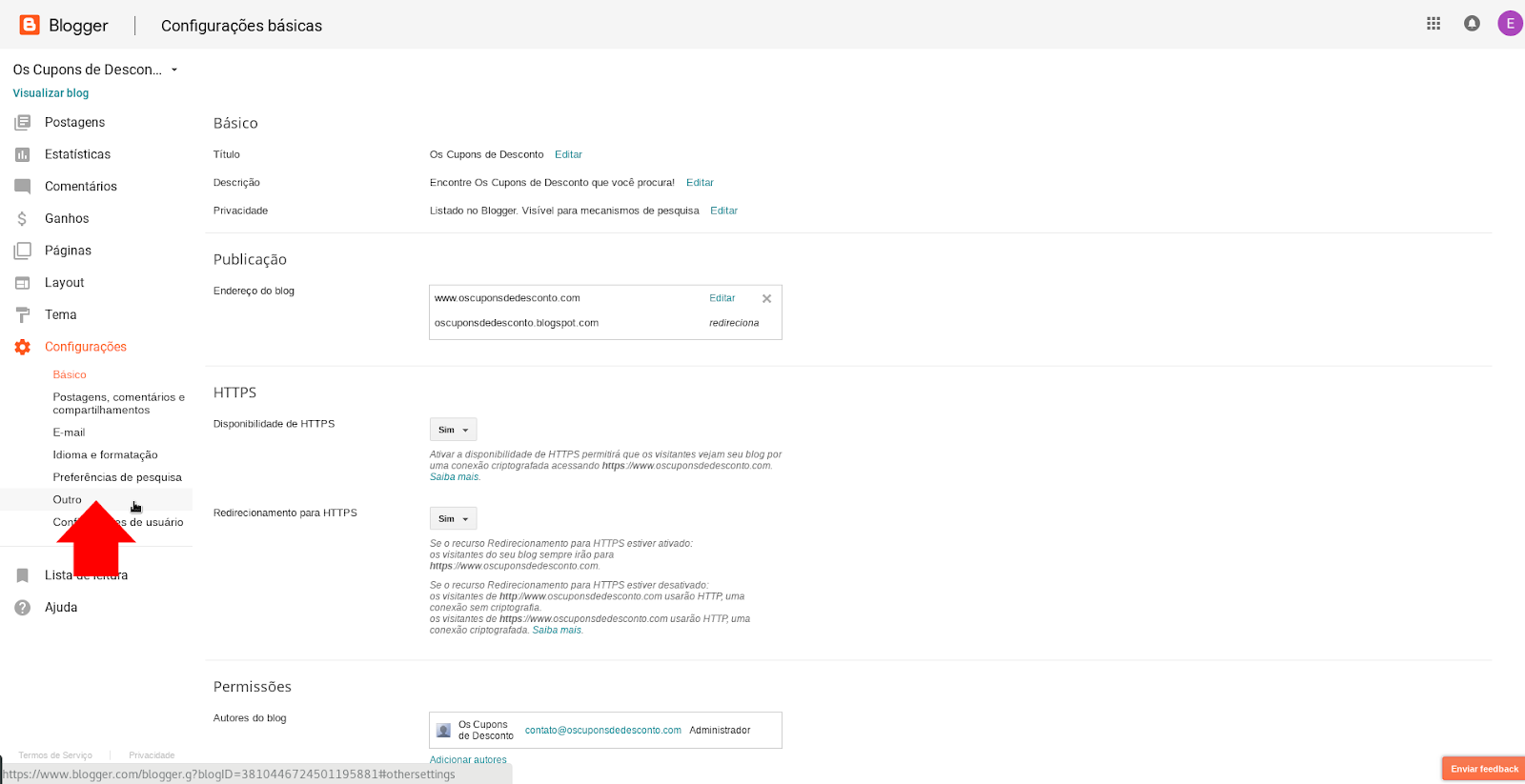The height and width of the screenshot is (784, 1525).
Task: Expand the blog selector dropdown arrow
Action: tap(174, 70)
